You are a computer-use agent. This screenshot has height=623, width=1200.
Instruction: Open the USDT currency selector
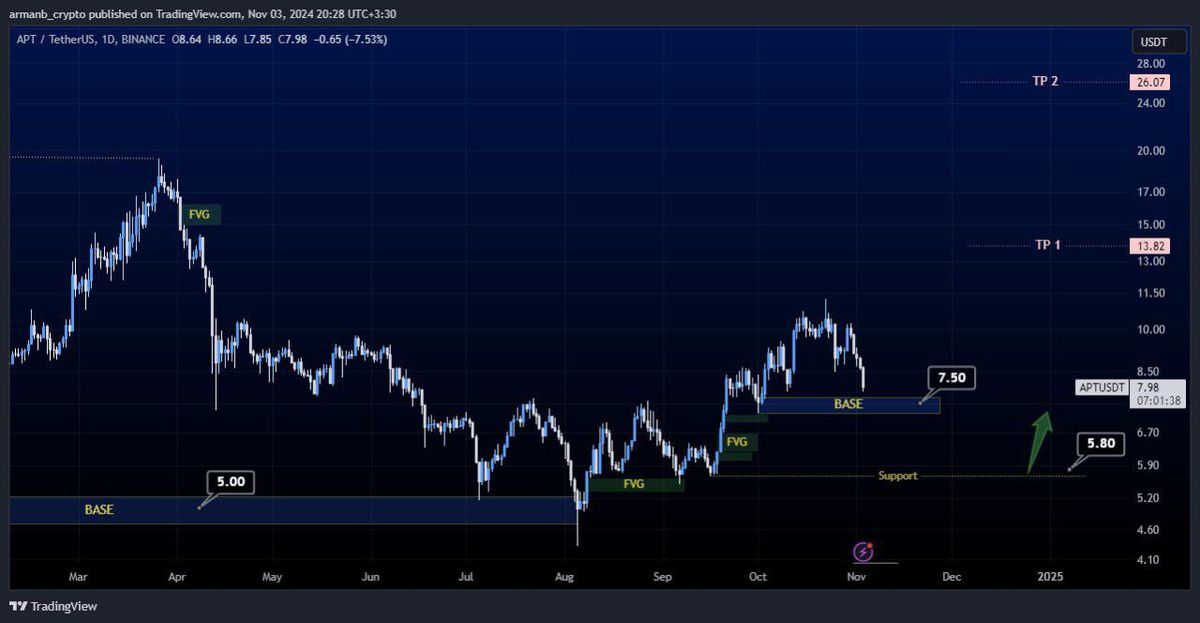(1158, 41)
